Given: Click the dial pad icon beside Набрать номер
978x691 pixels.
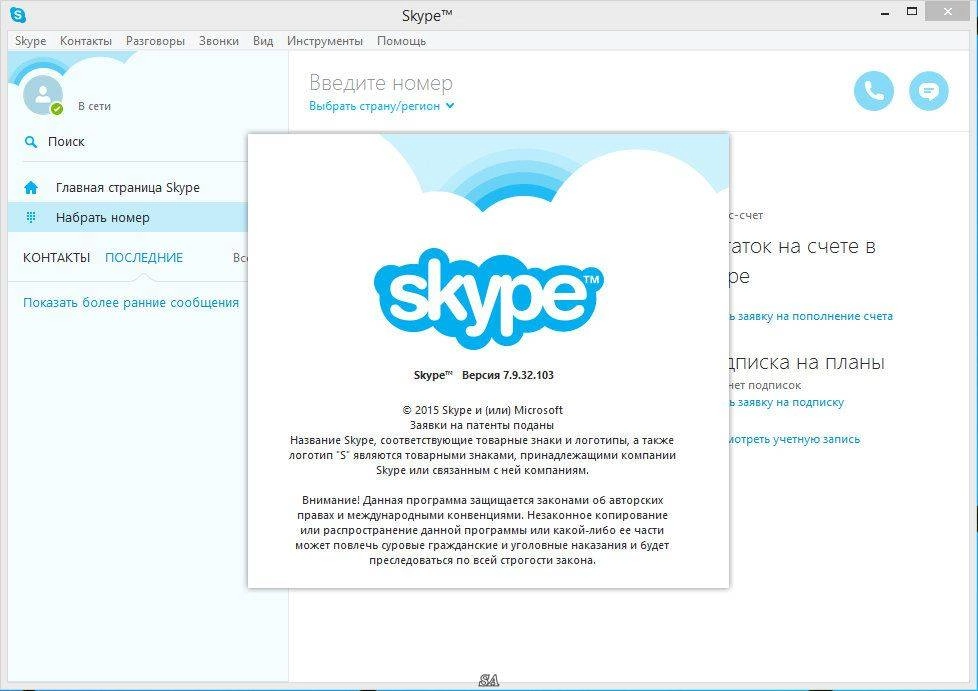Looking at the screenshot, I should [x=31, y=217].
